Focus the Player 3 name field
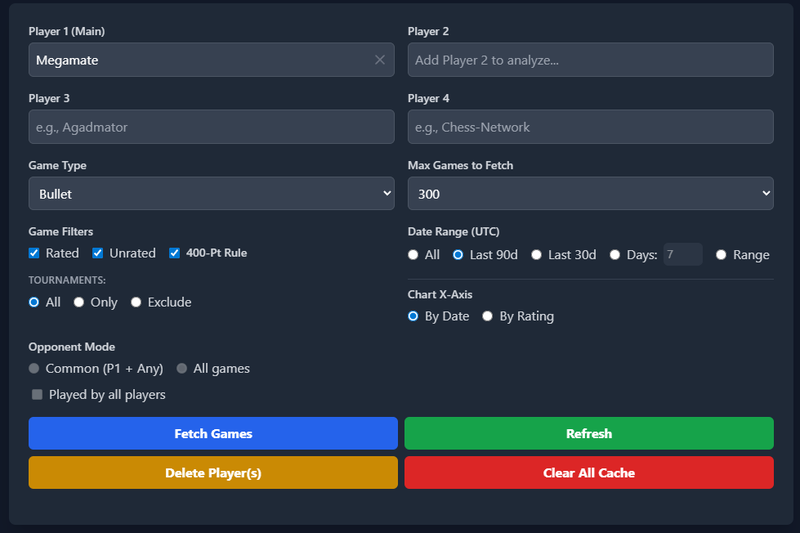Screen dimensions: 800x533 211,127
